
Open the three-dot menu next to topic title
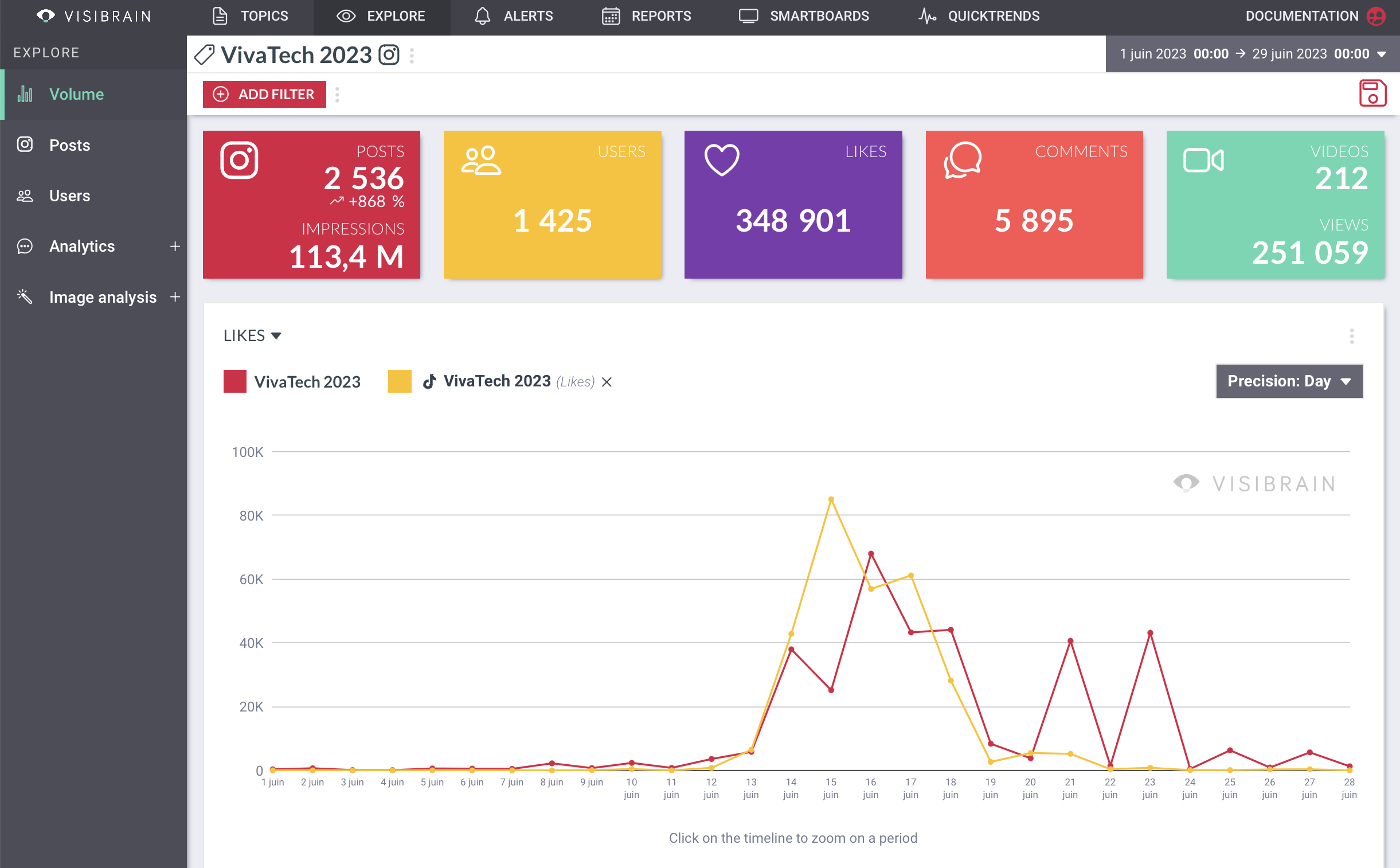click(x=412, y=56)
